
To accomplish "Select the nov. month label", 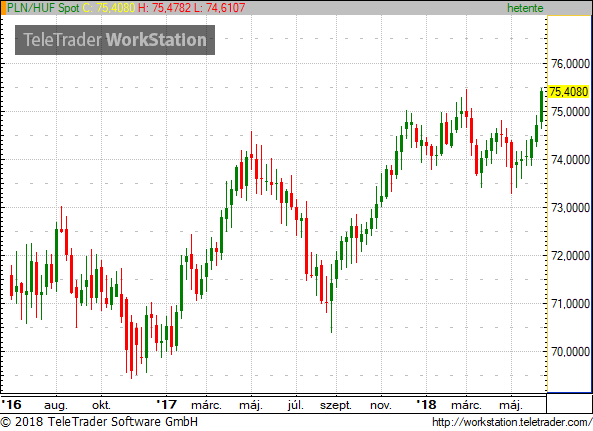I will (380, 405).
